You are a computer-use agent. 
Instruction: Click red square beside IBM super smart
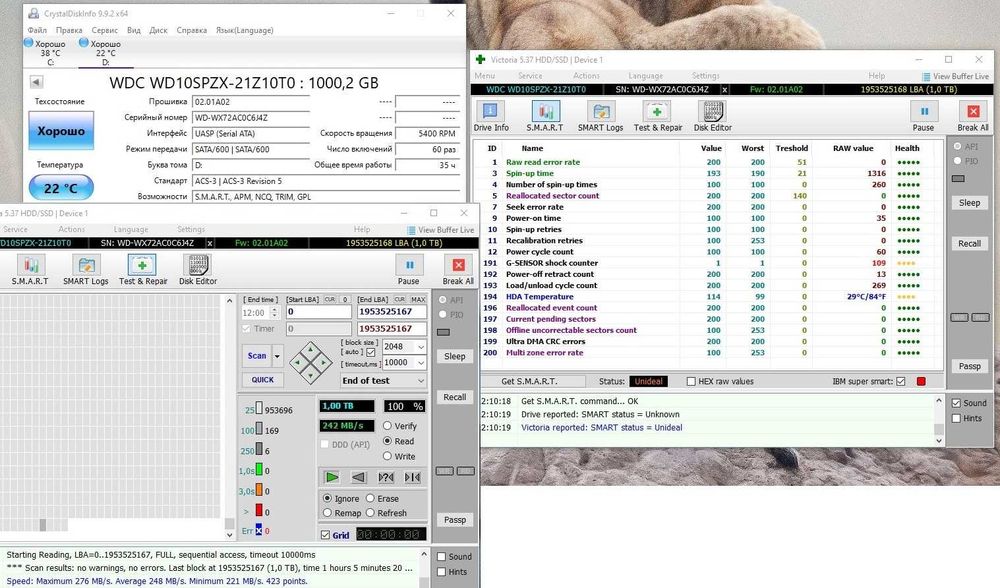pos(921,381)
